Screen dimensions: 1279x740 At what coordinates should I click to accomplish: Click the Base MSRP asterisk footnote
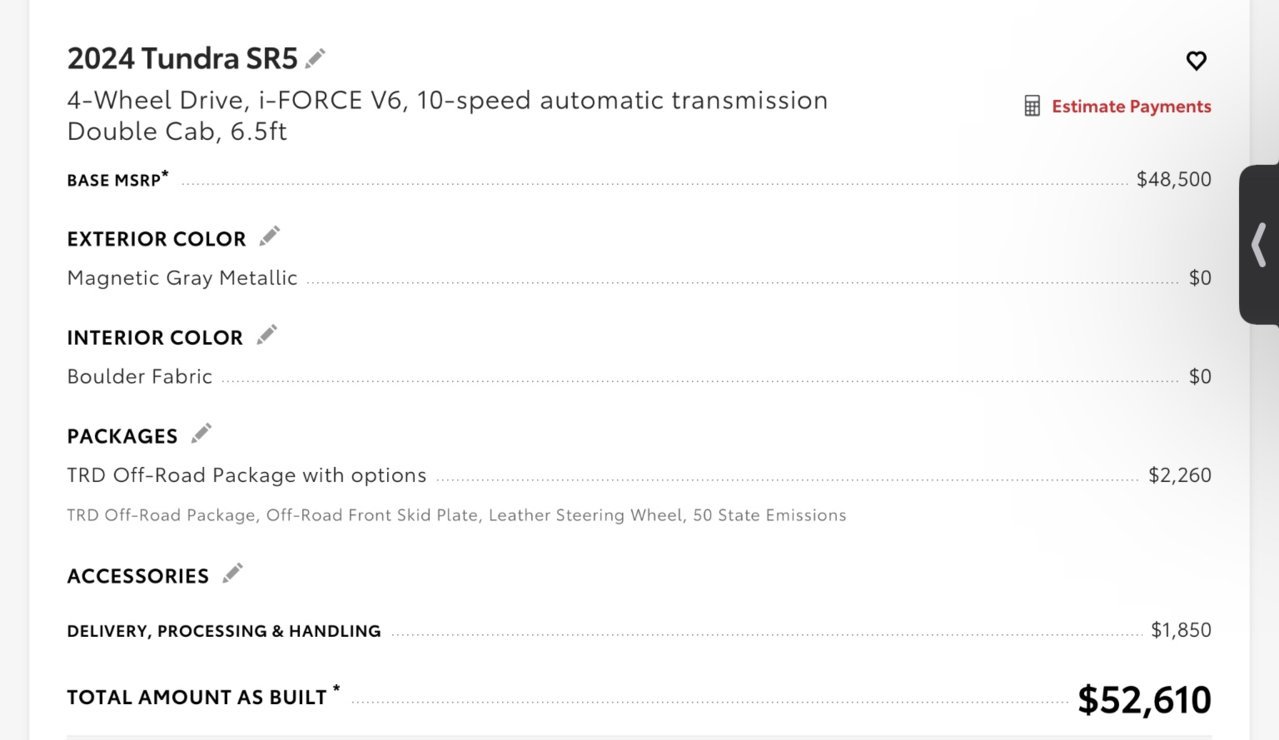(x=165, y=176)
